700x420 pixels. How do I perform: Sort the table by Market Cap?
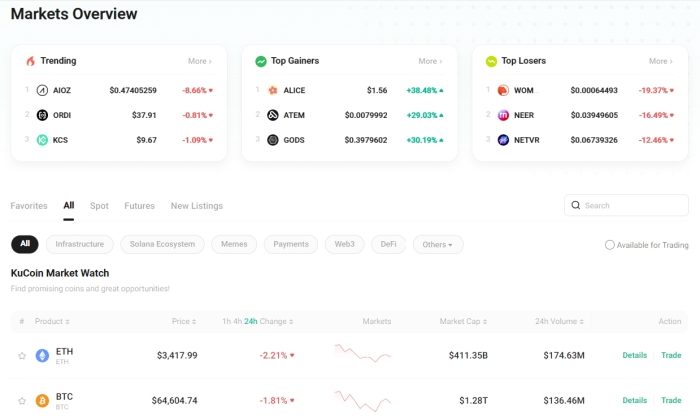(463, 322)
